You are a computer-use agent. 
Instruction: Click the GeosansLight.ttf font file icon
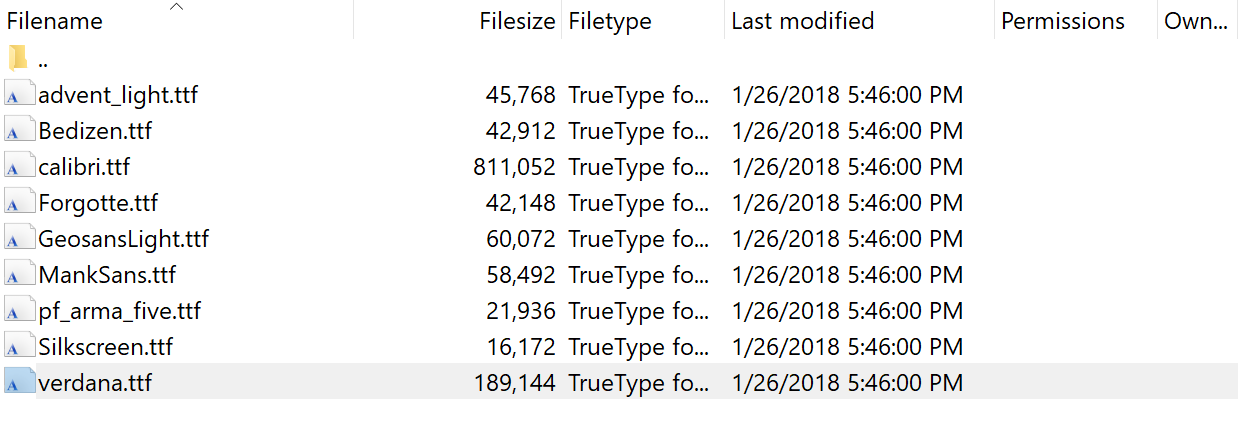18,240
